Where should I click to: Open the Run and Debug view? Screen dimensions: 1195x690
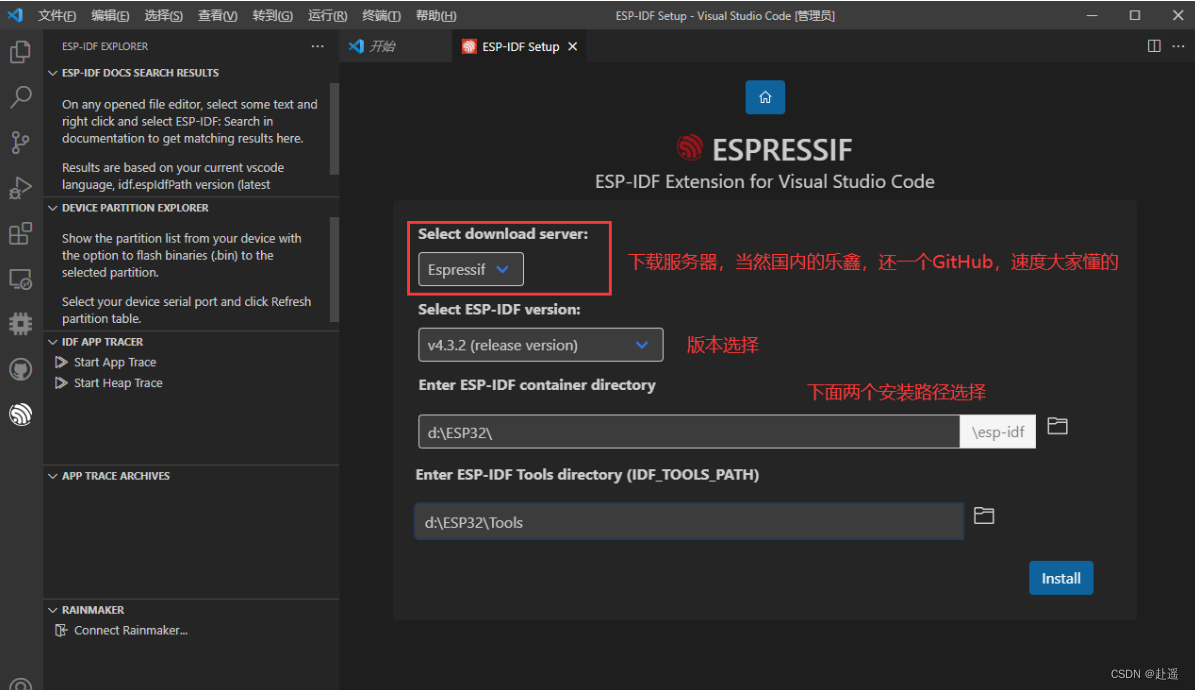[x=21, y=187]
